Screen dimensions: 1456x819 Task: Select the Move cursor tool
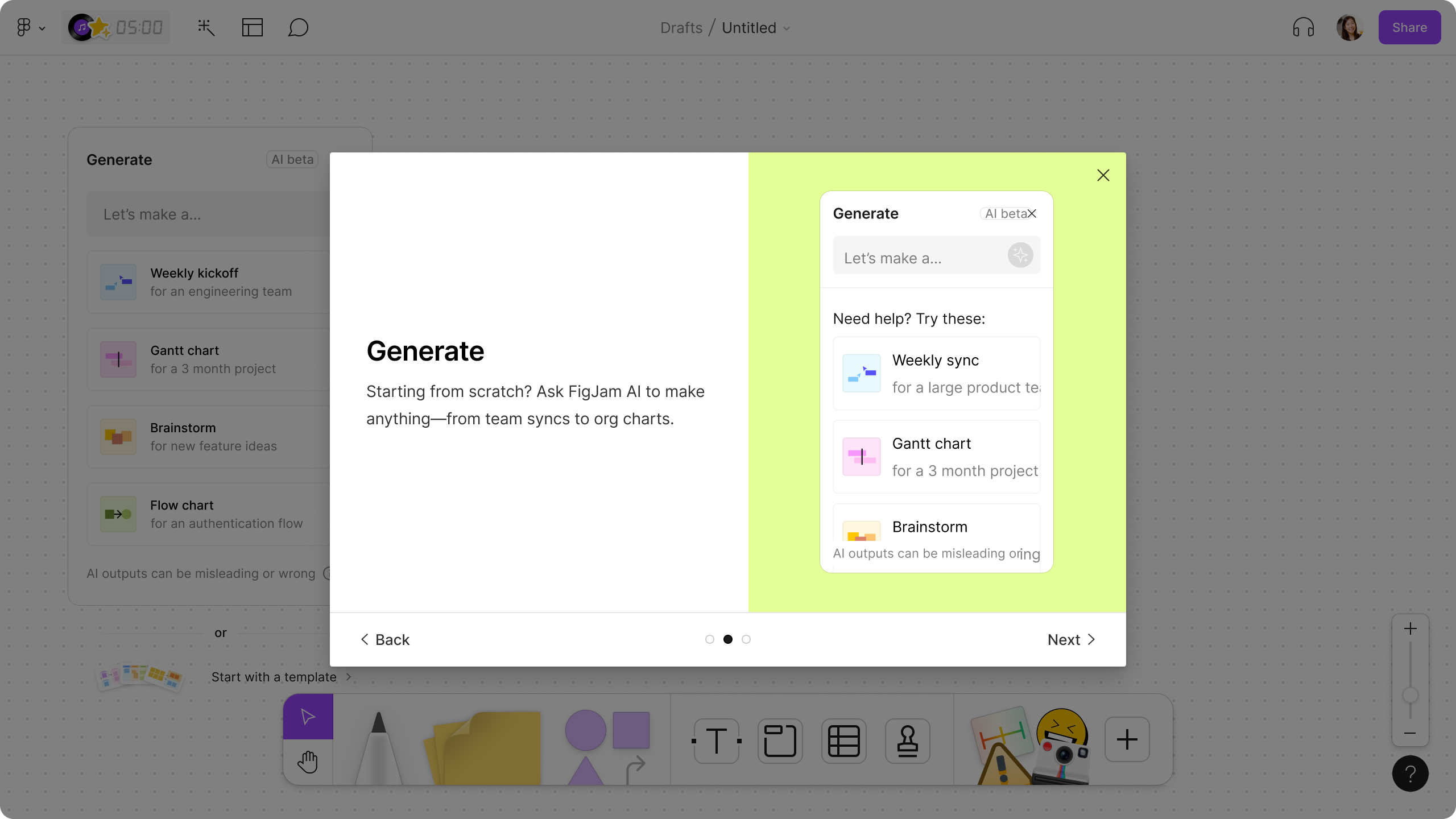point(308,717)
